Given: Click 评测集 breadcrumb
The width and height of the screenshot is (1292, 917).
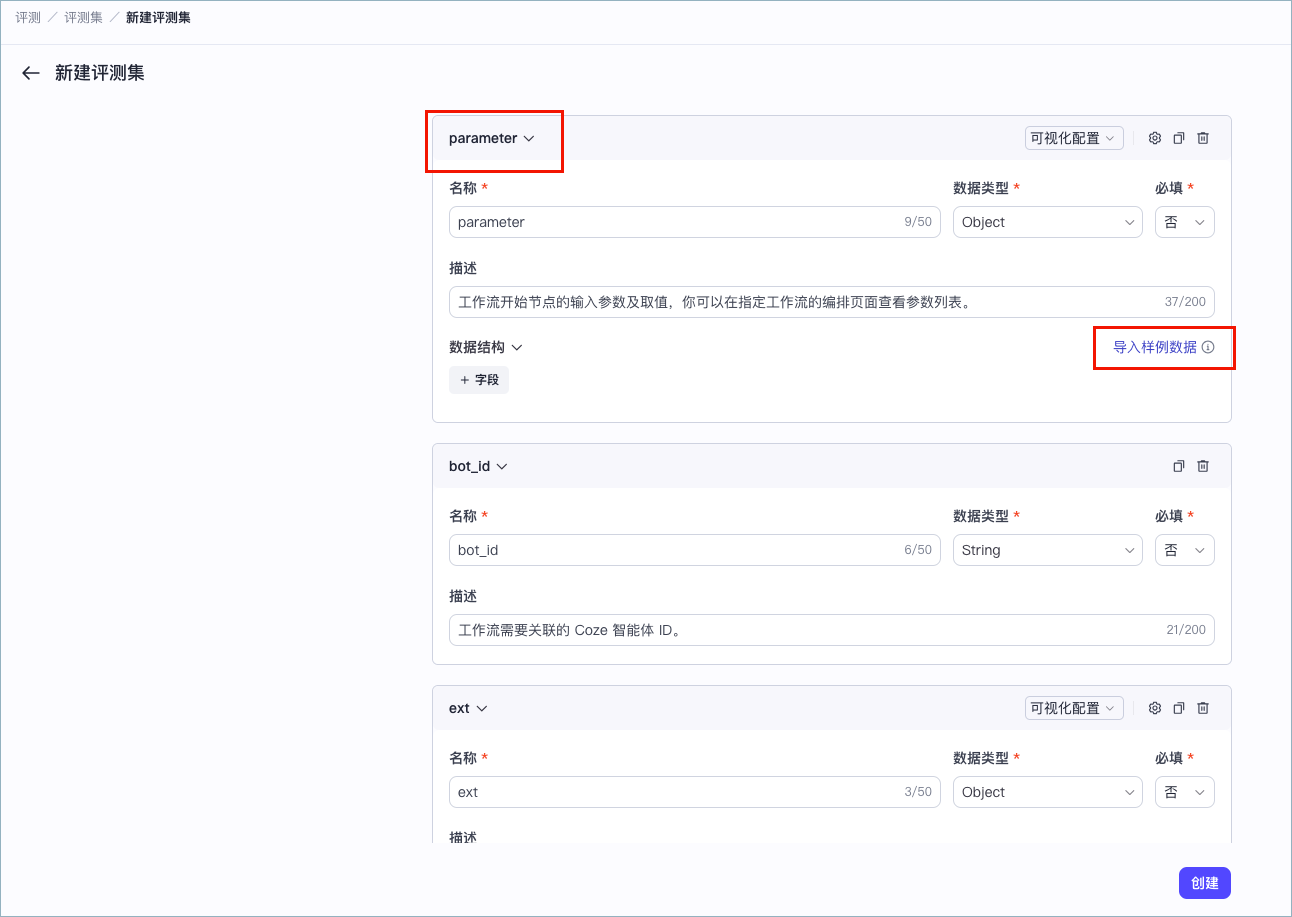Looking at the screenshot, I should 83,17.
